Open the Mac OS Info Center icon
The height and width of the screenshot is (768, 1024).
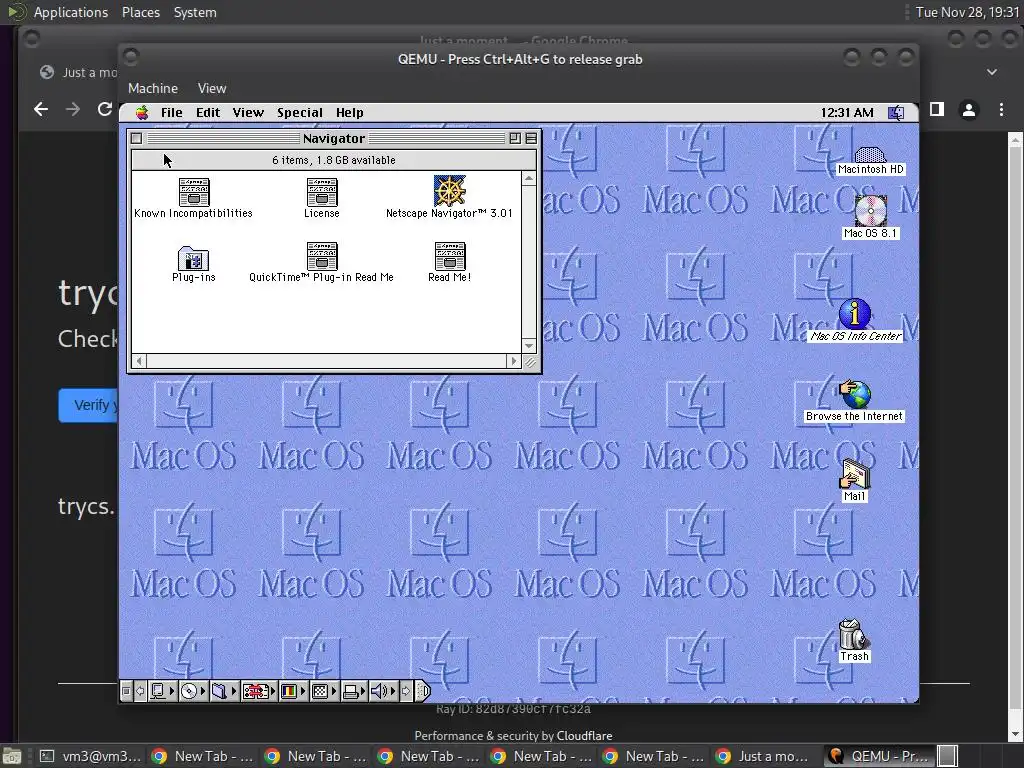[855, 314]
